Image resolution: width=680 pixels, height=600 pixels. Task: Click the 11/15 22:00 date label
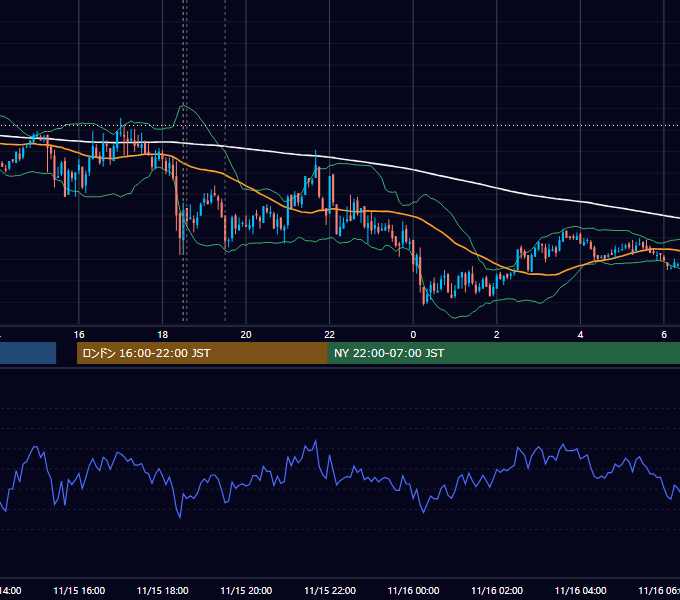(330, 590)
